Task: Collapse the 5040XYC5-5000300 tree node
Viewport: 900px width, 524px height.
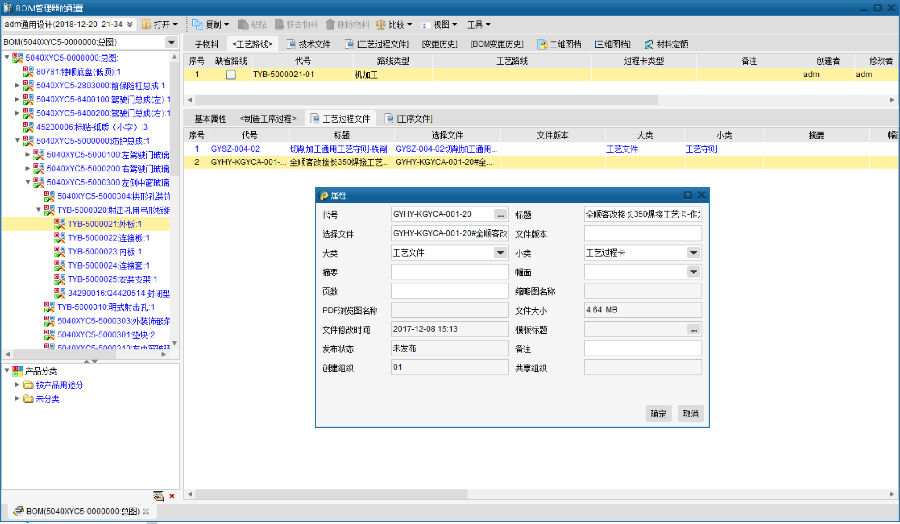Action: tap(28, 183)
